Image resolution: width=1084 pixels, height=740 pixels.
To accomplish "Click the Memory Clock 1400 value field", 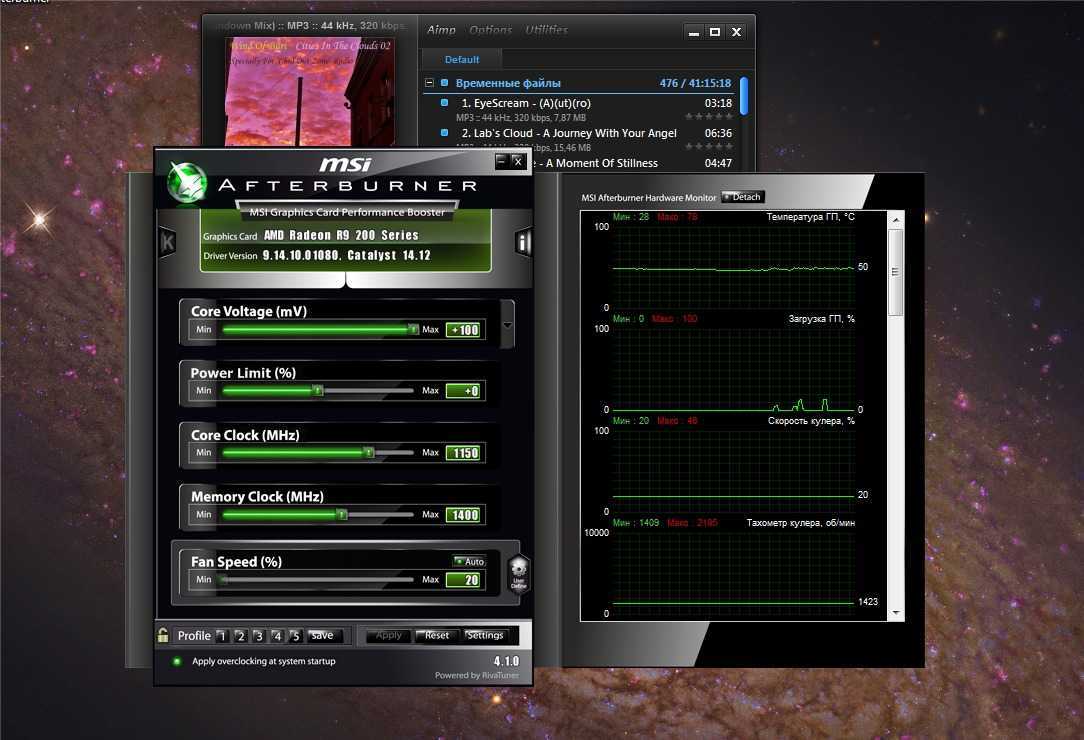I will coord(463,515).
